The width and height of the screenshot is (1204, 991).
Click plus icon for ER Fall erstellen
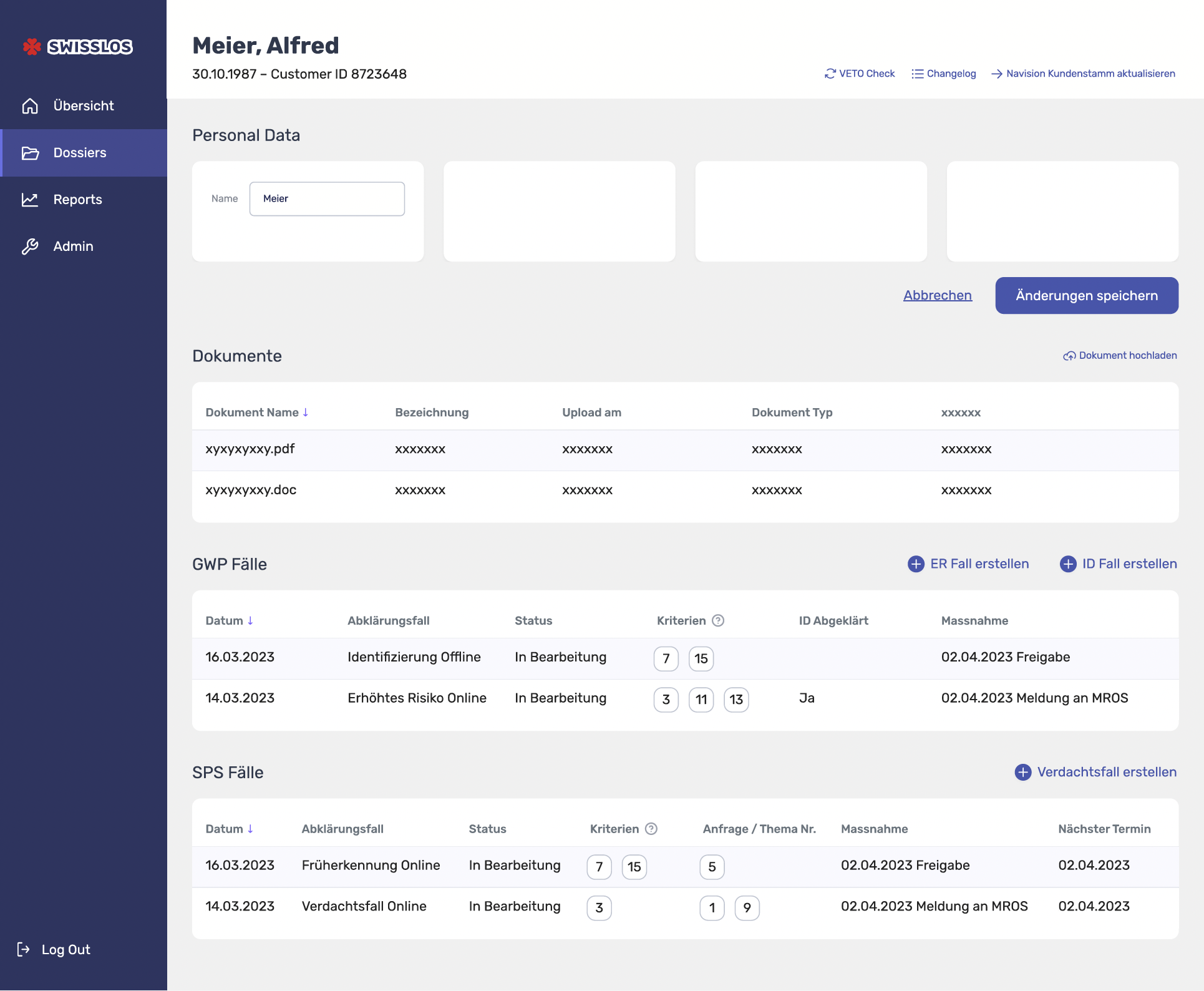pyautogui.click(x=915, y=564)
